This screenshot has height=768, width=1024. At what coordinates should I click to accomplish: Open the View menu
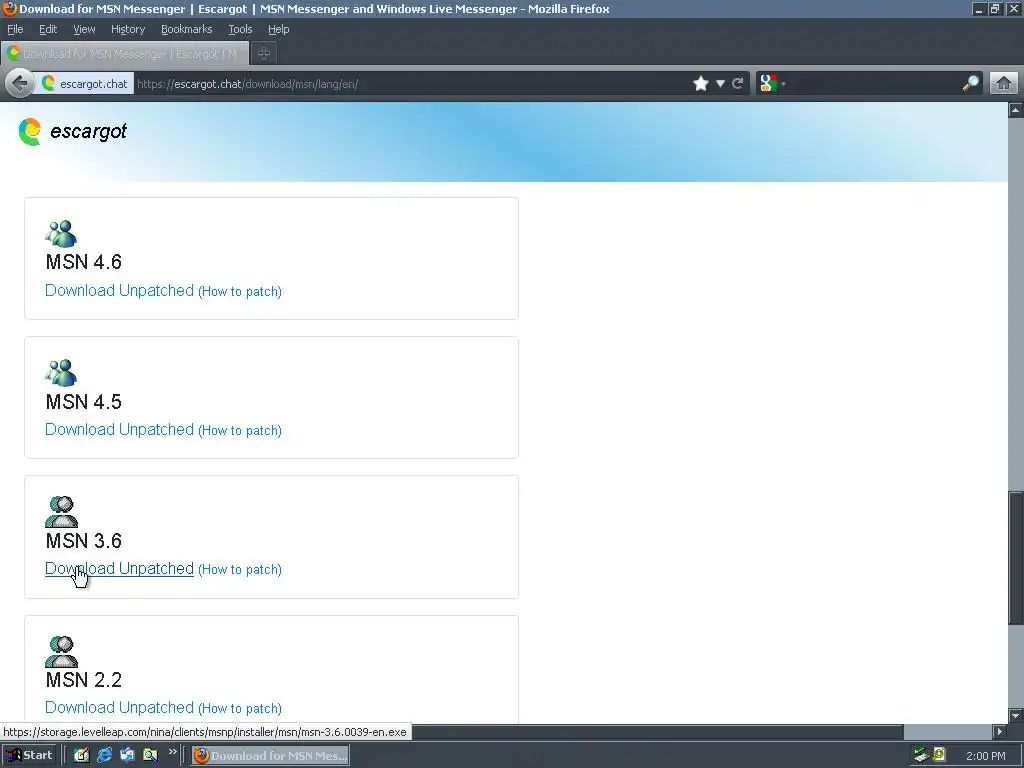click(84, 29)
